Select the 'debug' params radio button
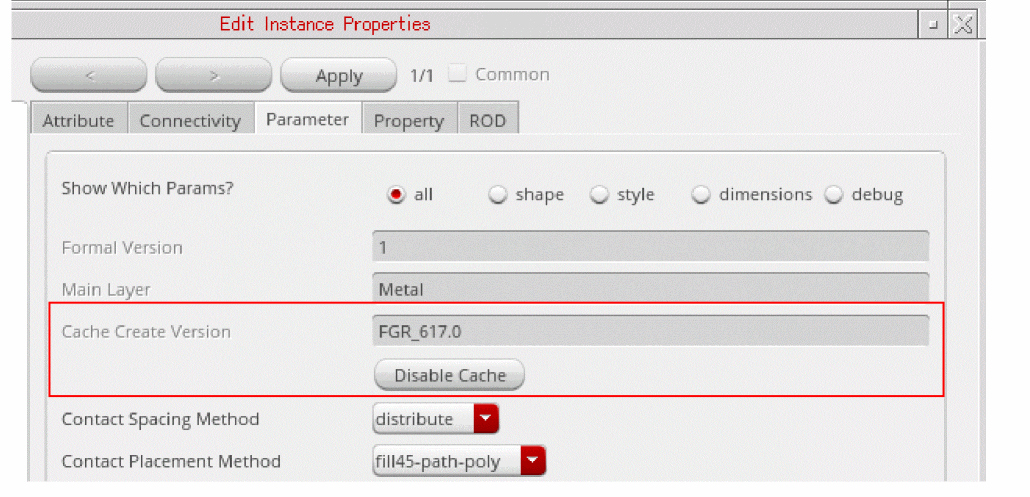This screenshot has height=497, width=1030. (834, 195)
